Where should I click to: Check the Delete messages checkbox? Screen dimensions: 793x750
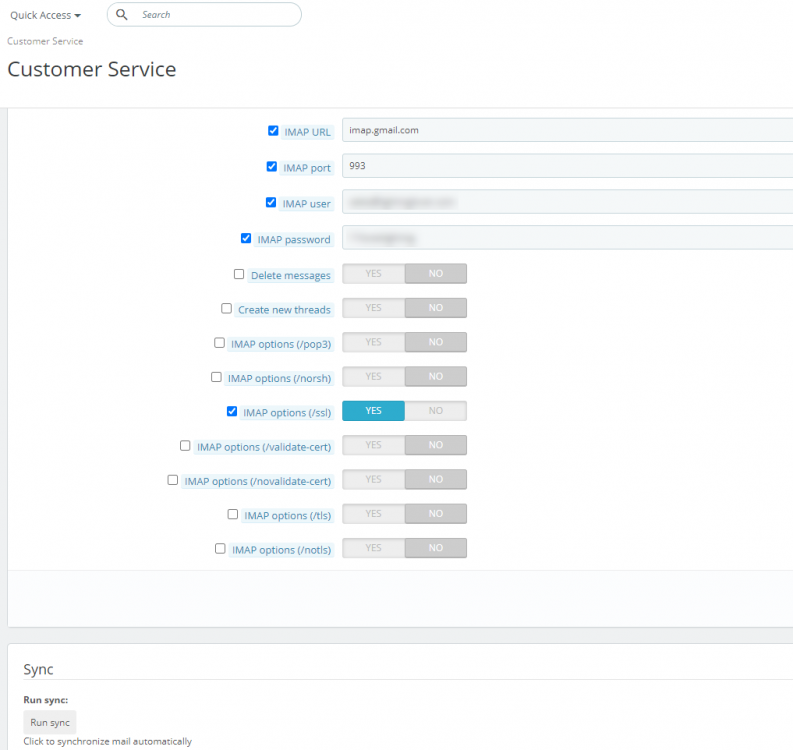tap(239, 274)
